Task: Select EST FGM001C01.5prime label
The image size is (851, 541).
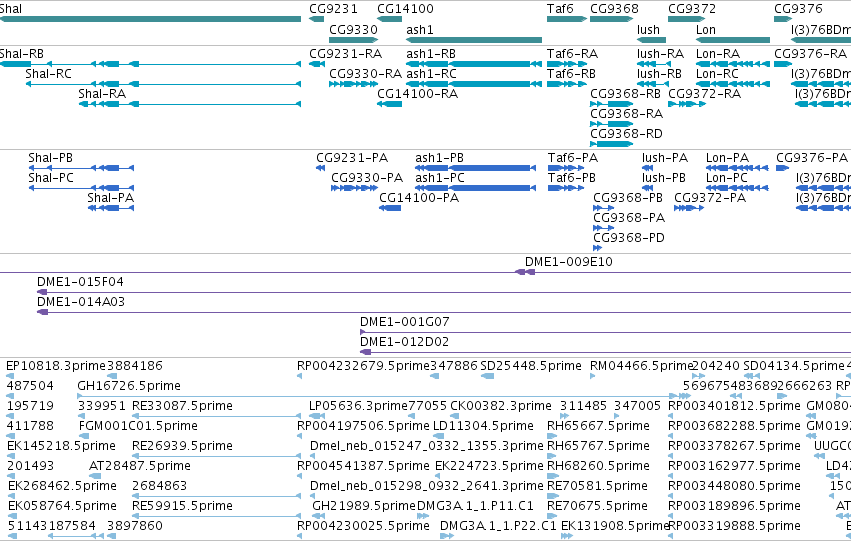Action: click(x=138, y=427)
